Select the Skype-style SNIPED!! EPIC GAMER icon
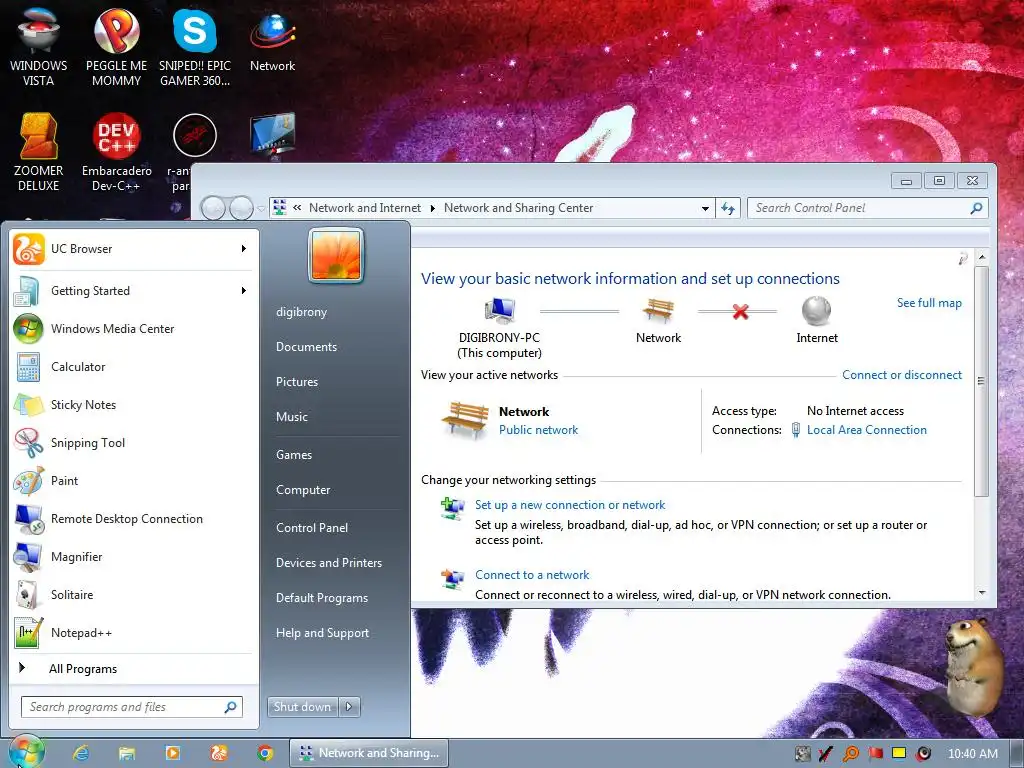This screenshot has width=1024, height=768. (195, 47)
